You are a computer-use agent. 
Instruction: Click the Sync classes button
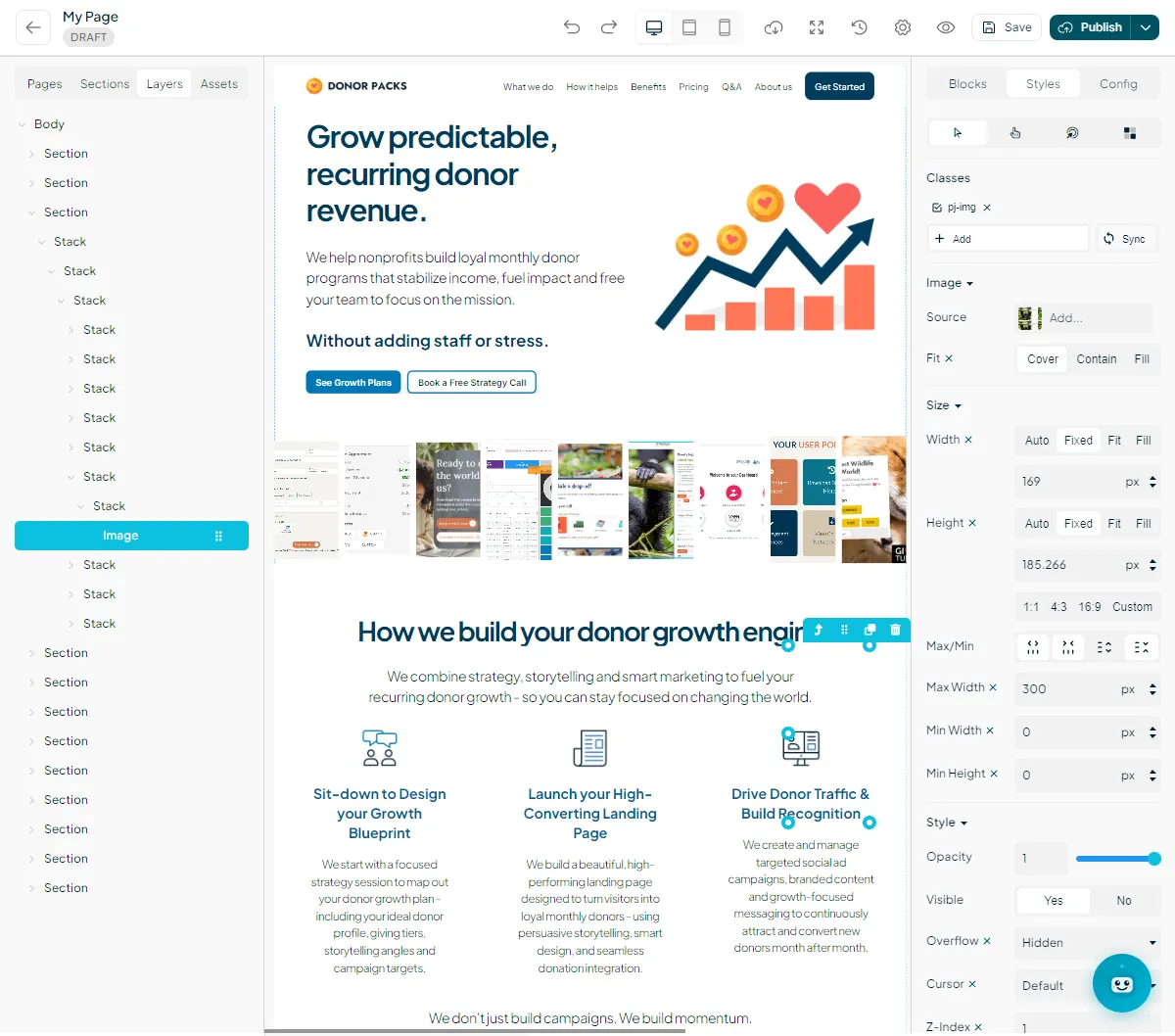point(1125,239)
